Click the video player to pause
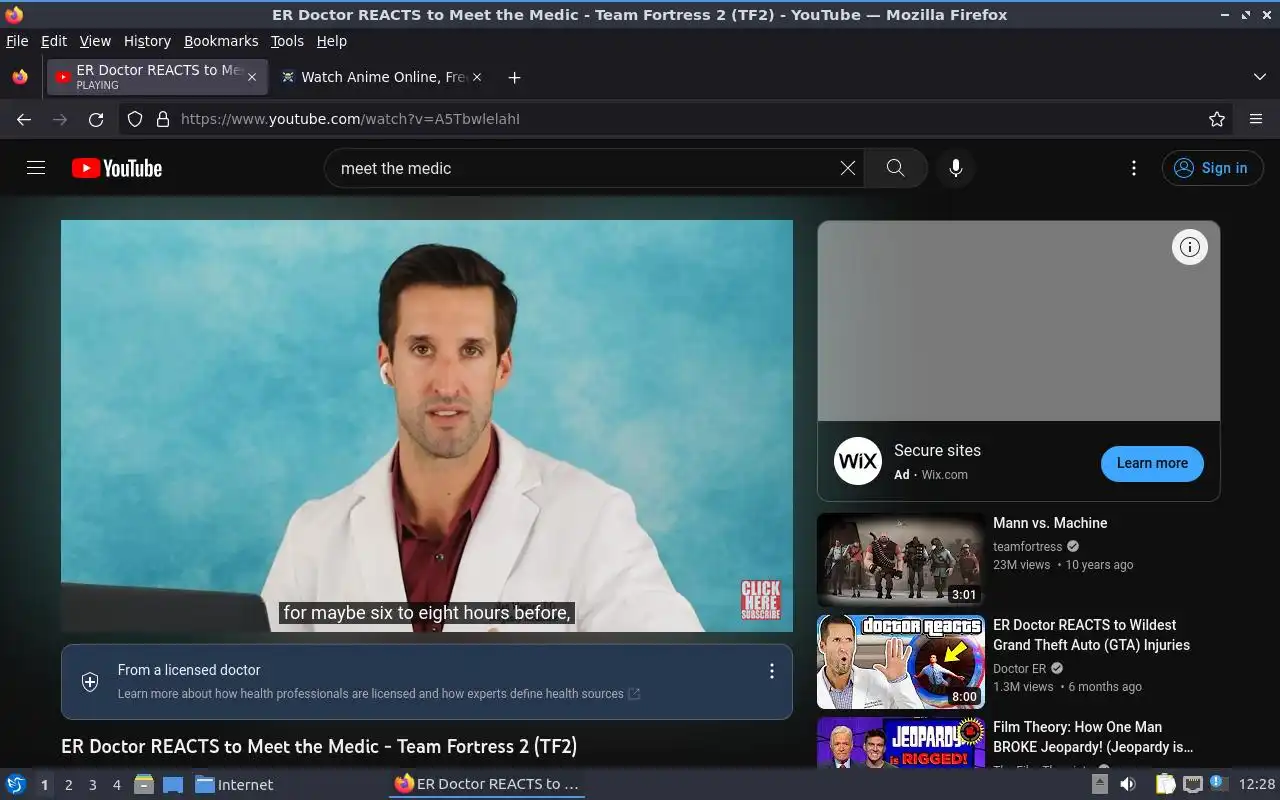Screen dimensions: 1280x800 coord(427,426)
